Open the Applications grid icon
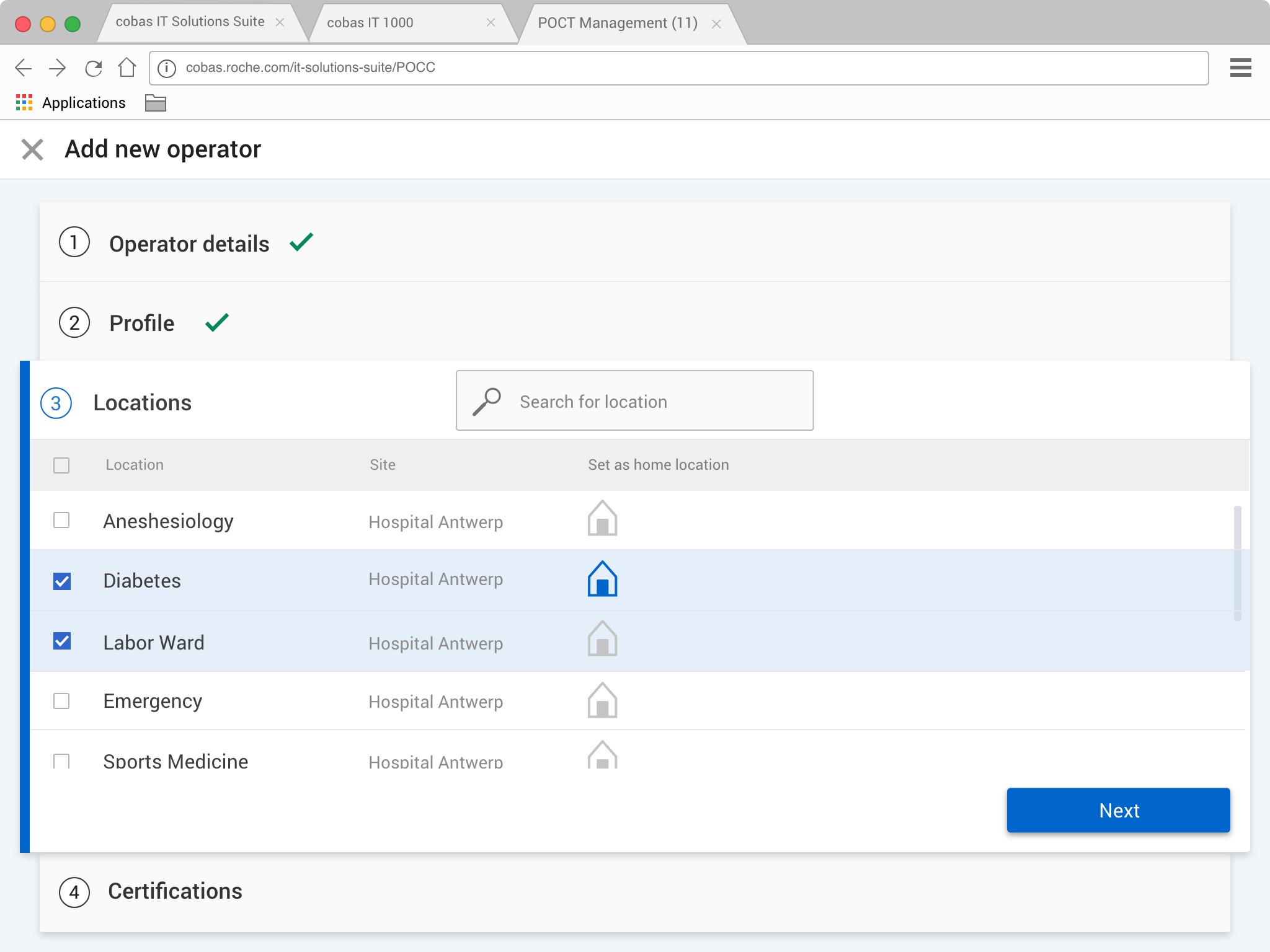This screenshot has width=1270, height=952. click(x=24, y=103)
